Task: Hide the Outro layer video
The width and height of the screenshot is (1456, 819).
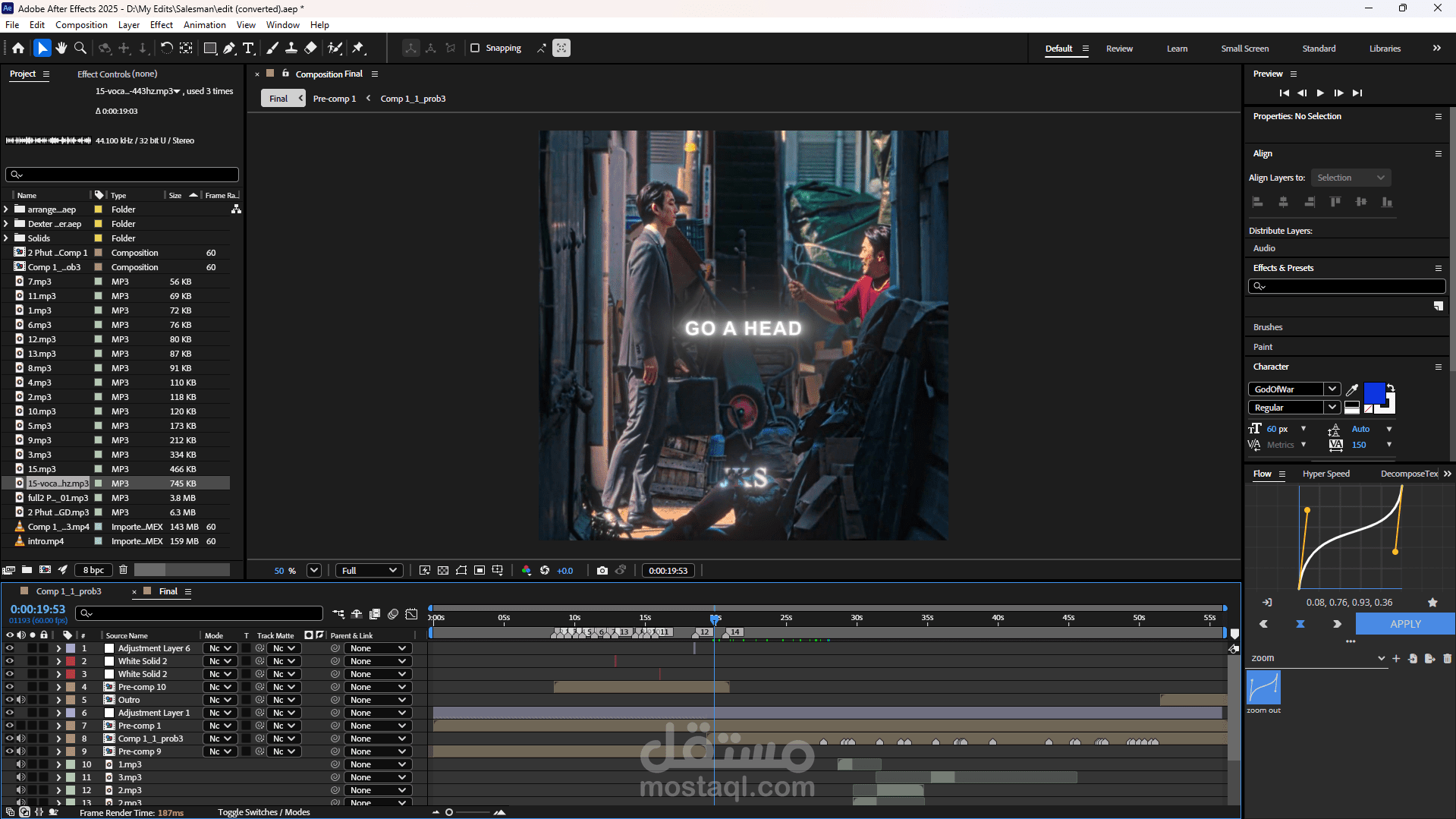Action: (x=10, y=700)
